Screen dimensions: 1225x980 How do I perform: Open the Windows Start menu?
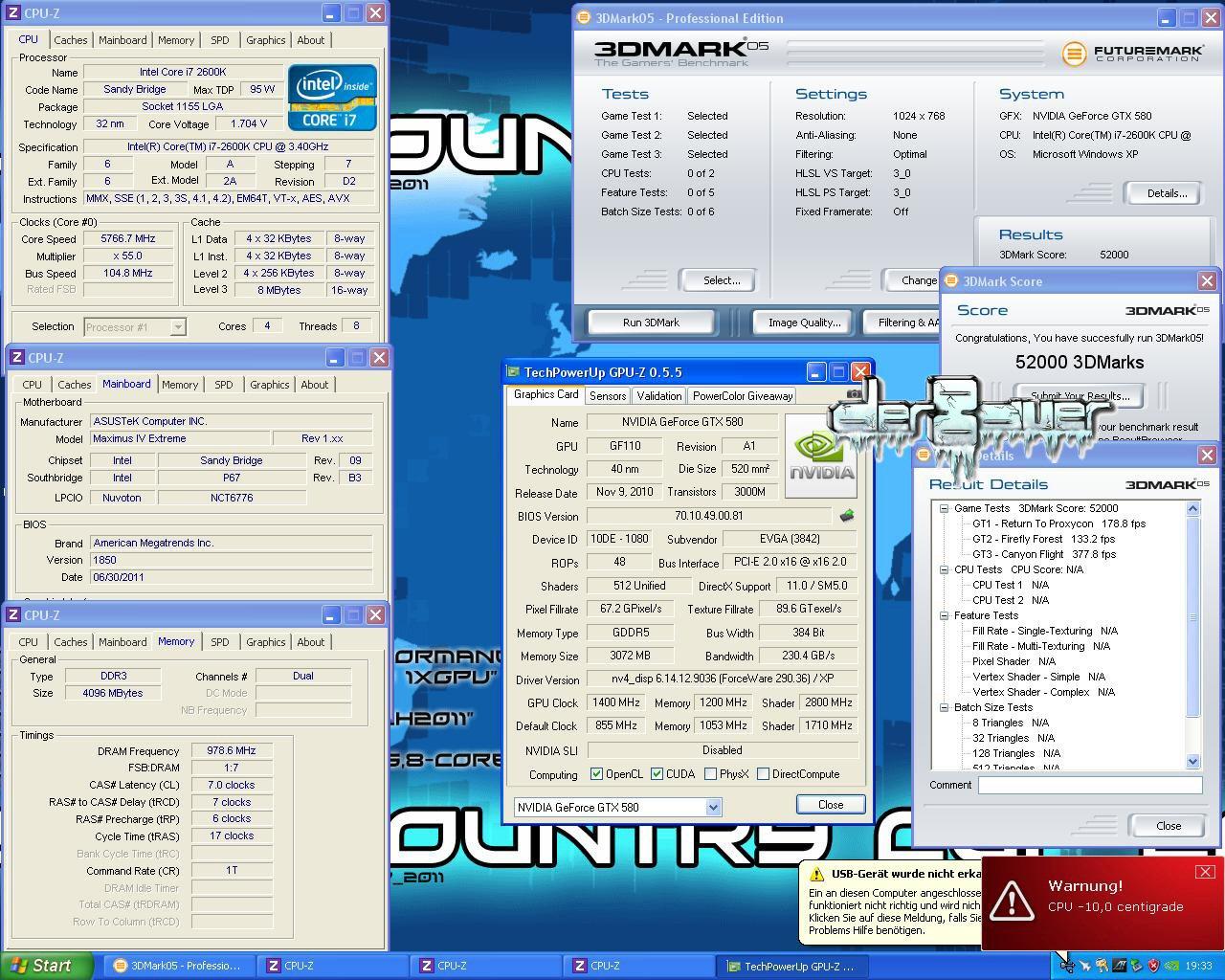pos(47,966)
